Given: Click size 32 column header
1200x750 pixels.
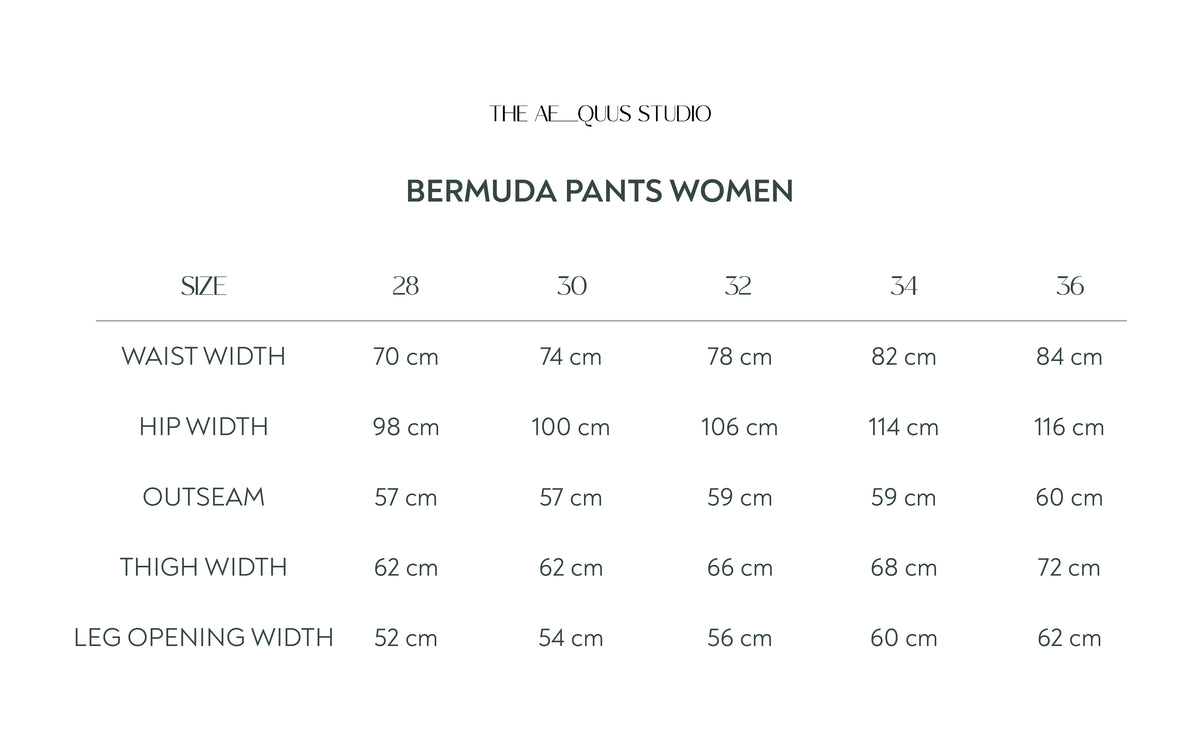Looking at the screenshot, I should pos(738,287).
